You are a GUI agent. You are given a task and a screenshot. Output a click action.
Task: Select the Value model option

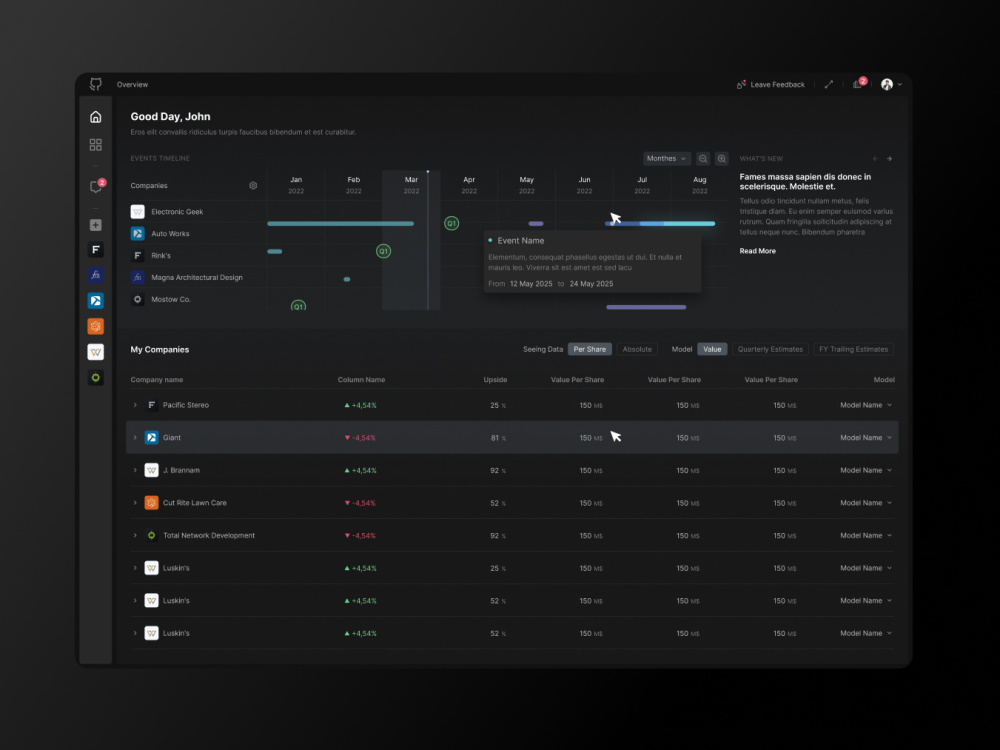coord(712,349)
